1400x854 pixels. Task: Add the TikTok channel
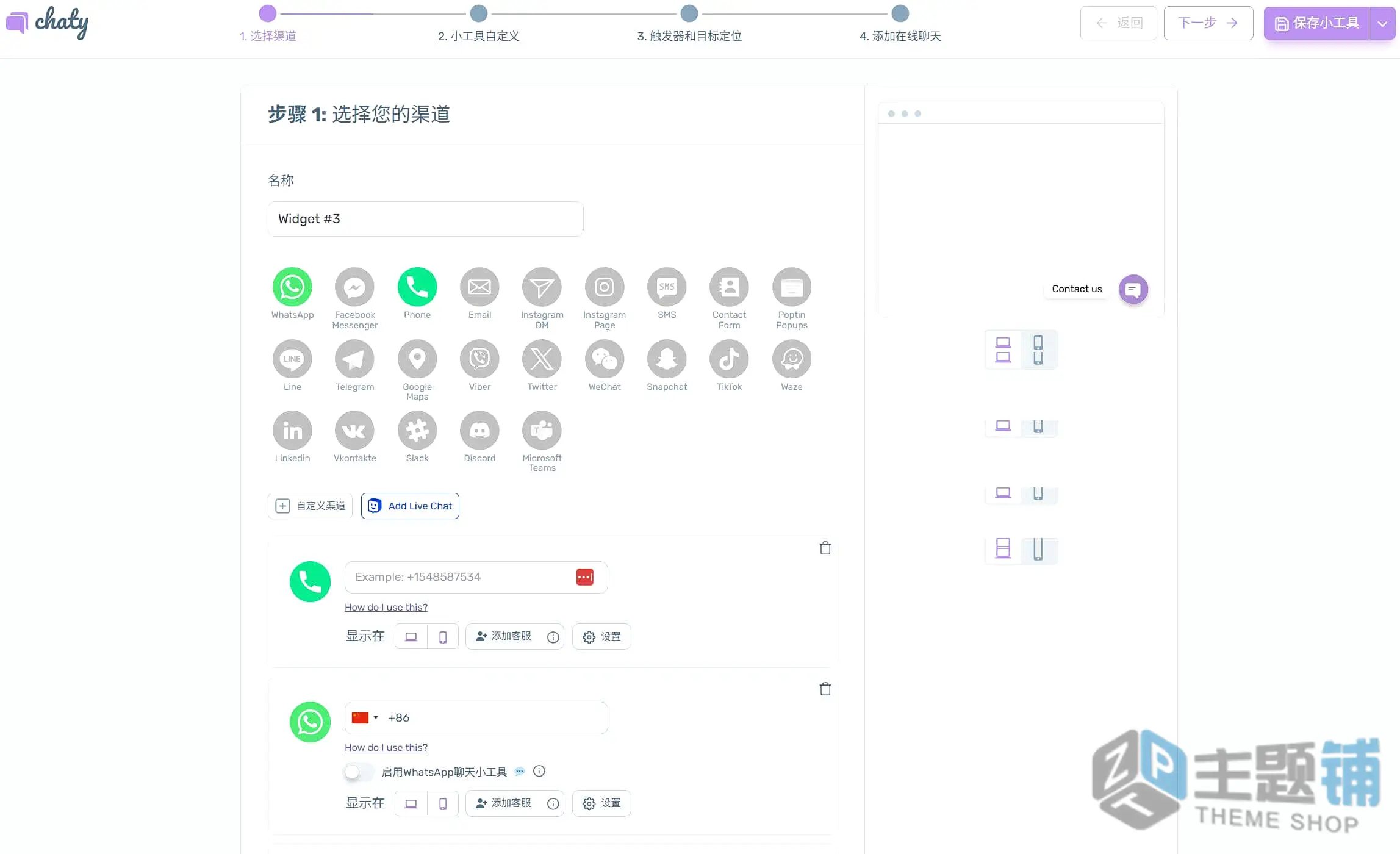pyautogui.click(x=729, y=359)
